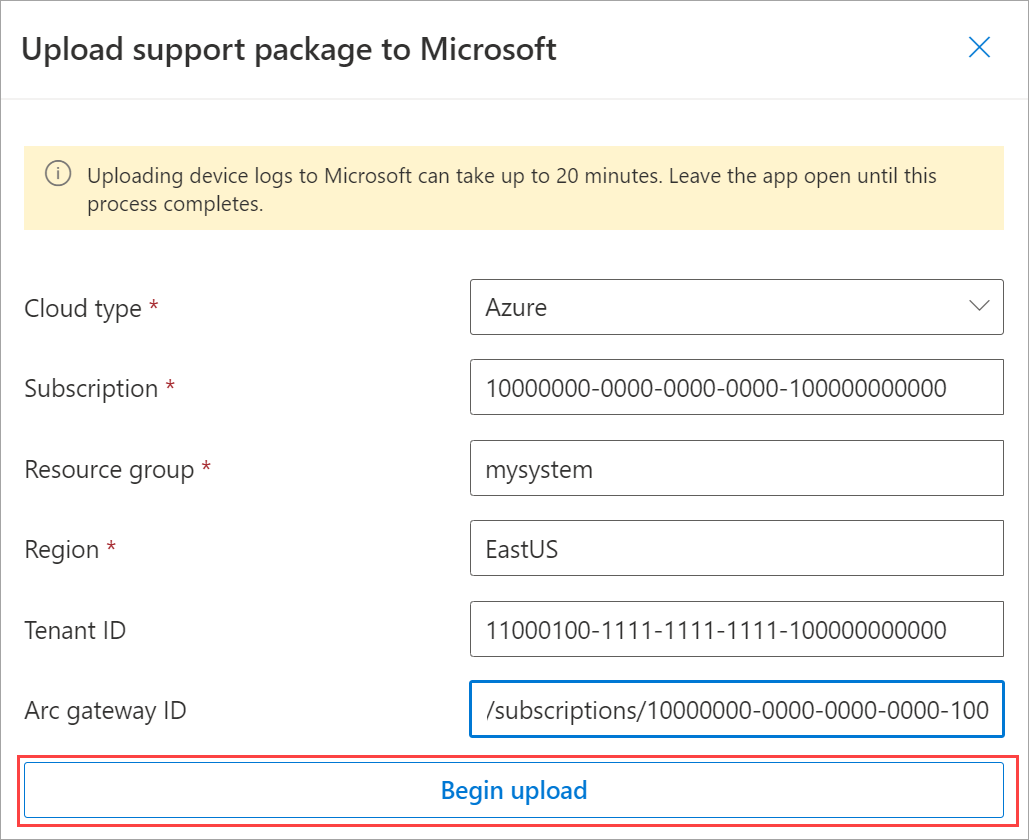Click the required asterisk next to Resource group

point(206,468)
